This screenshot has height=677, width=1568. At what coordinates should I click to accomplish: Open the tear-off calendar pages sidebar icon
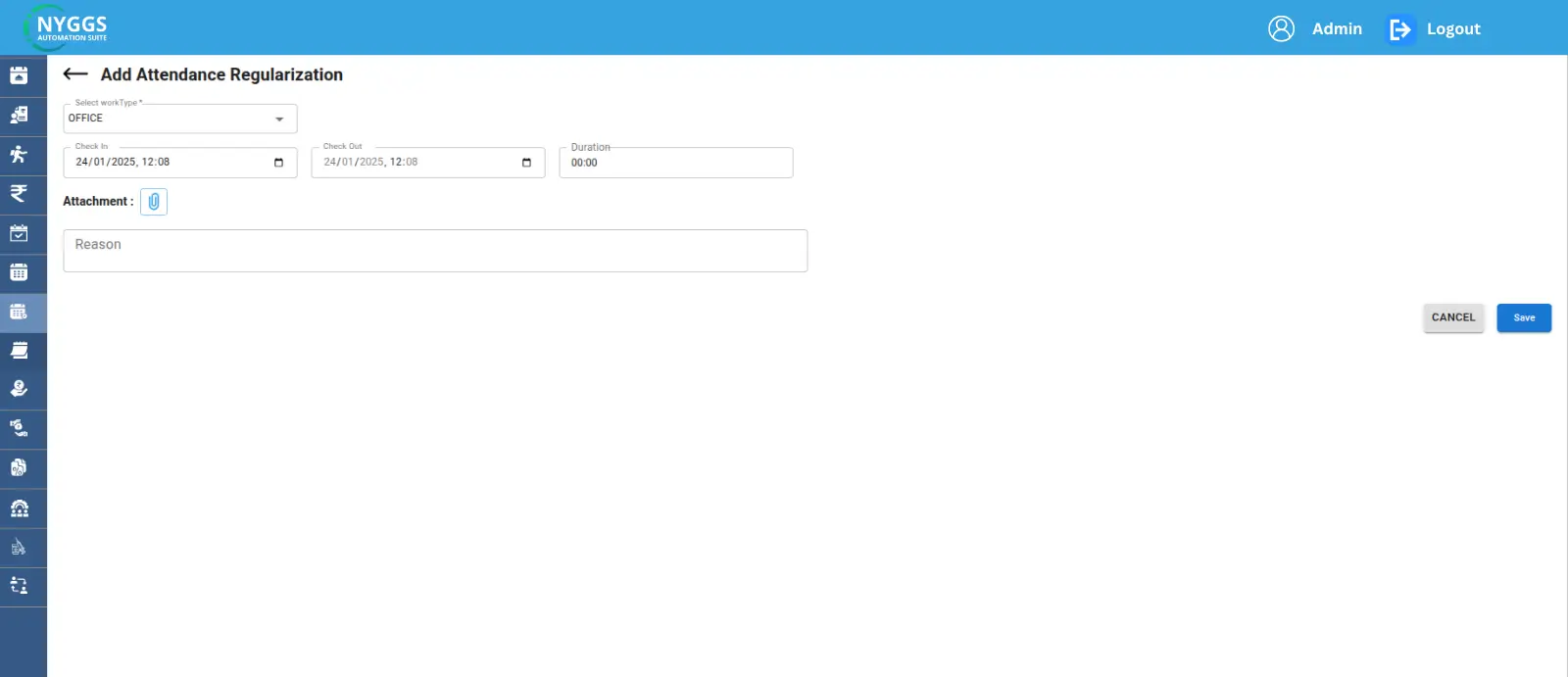19,350
